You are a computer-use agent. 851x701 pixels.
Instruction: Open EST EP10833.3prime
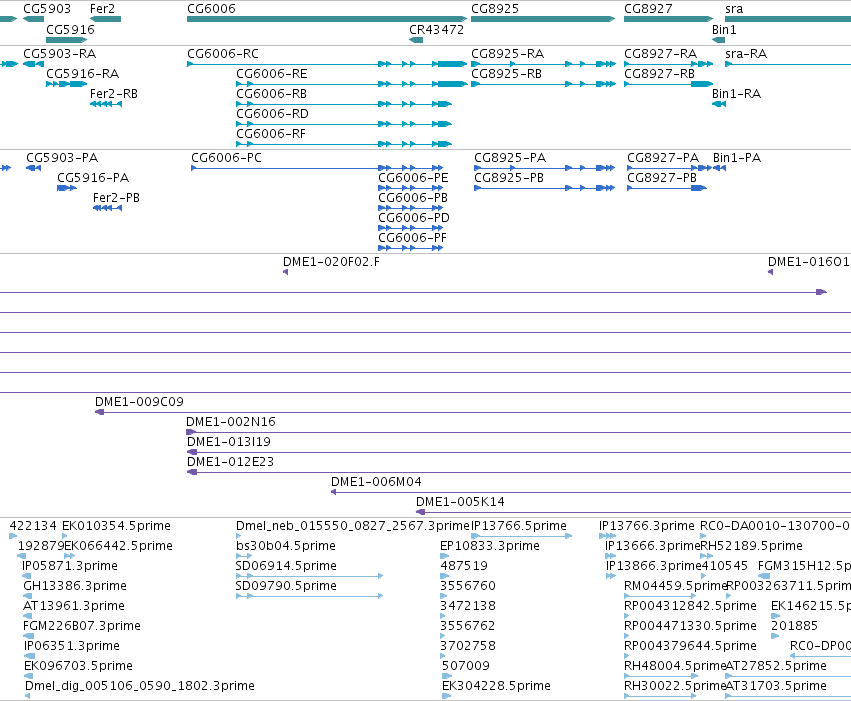point(490,546)
